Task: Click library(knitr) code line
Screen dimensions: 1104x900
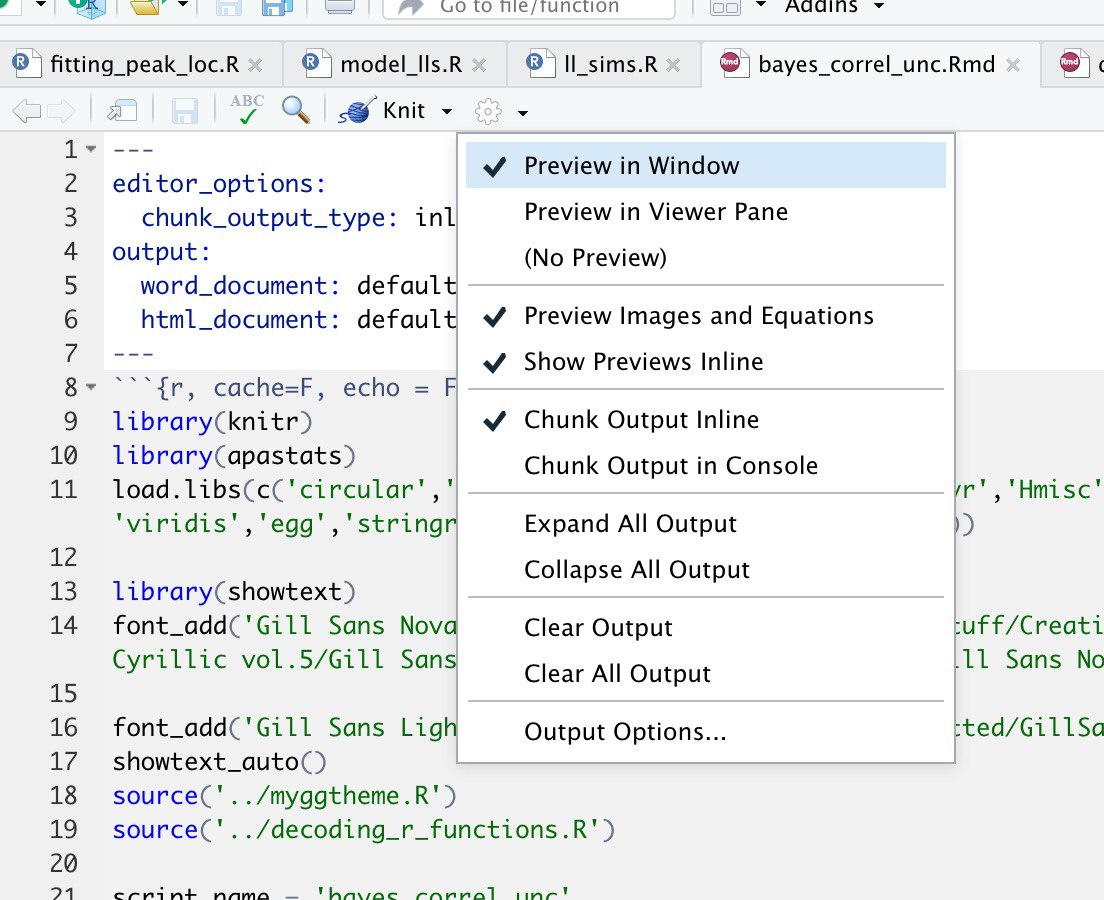Action: pyautogui.click(x=212, y=422)
